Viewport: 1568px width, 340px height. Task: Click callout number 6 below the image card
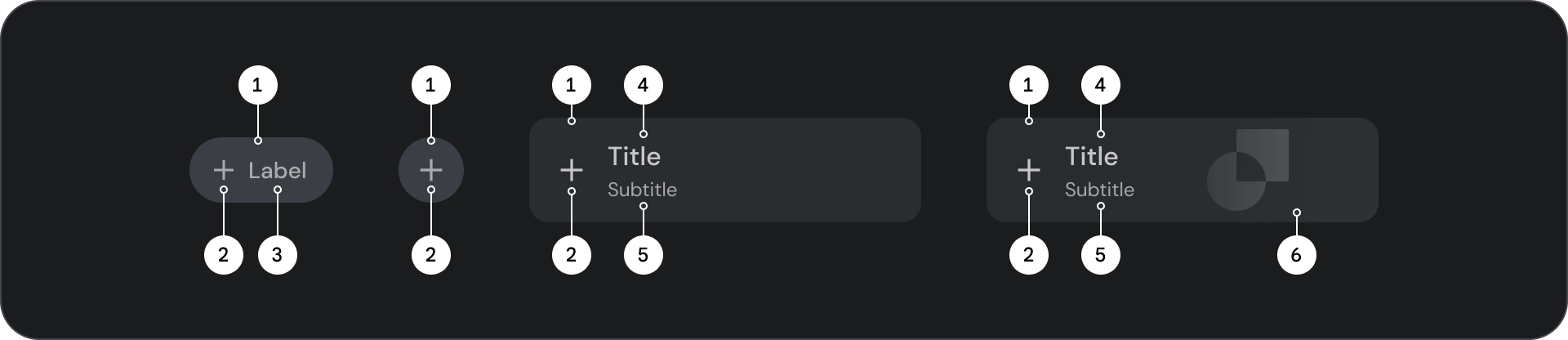tap(1296, 255)
